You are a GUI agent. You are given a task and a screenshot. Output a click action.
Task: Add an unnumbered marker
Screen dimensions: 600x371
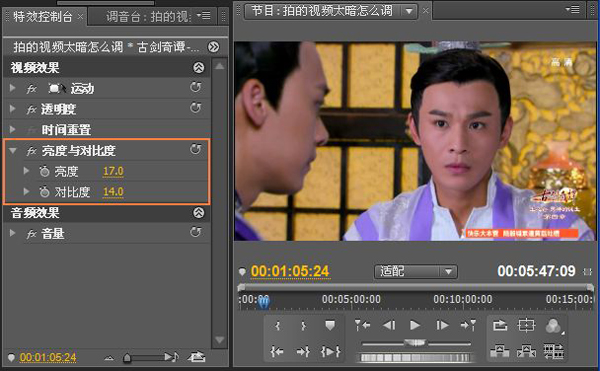point(330,325)
